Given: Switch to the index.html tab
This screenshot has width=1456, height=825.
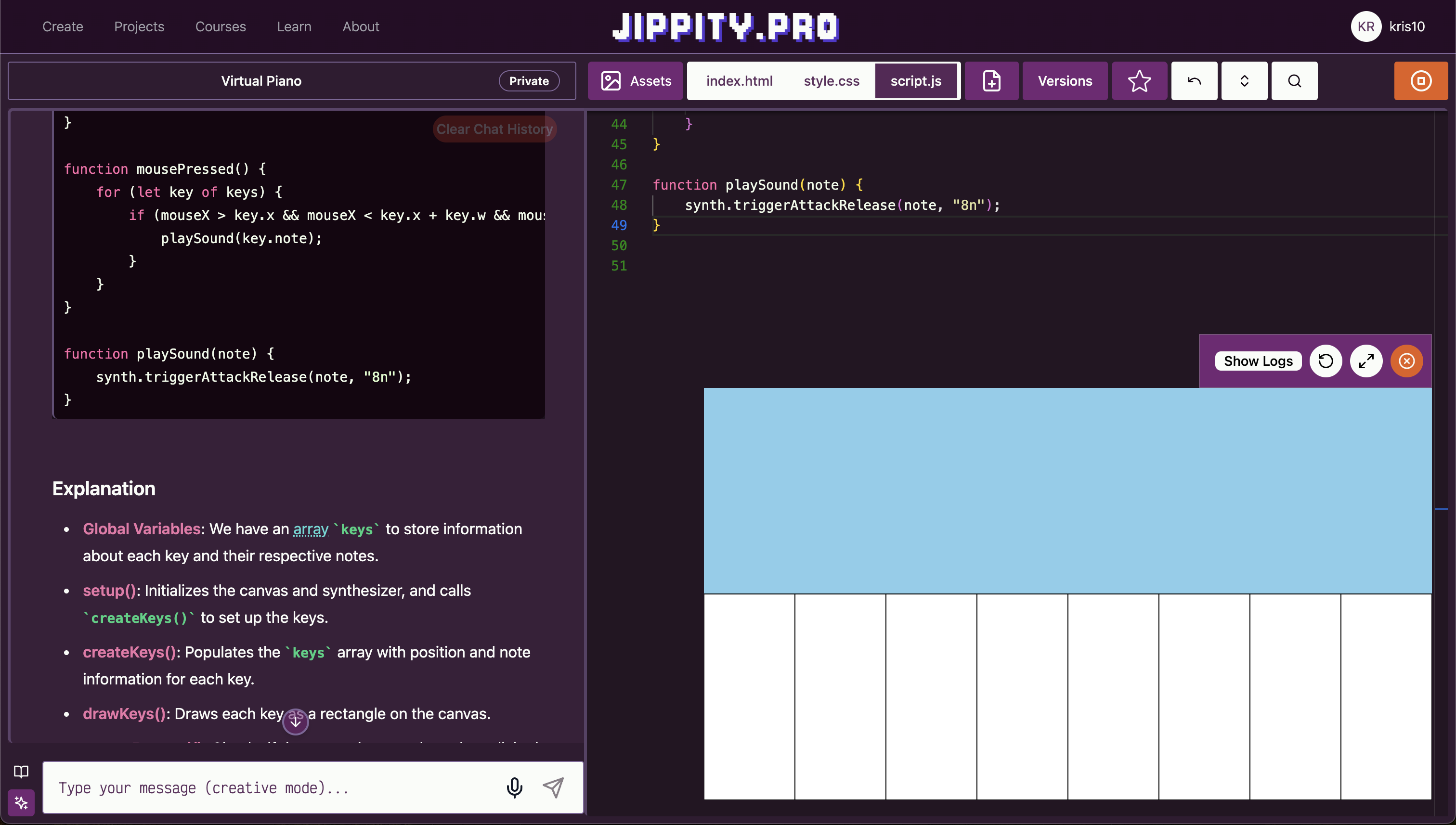Looking at the screenshot, I should pos(739,81).
